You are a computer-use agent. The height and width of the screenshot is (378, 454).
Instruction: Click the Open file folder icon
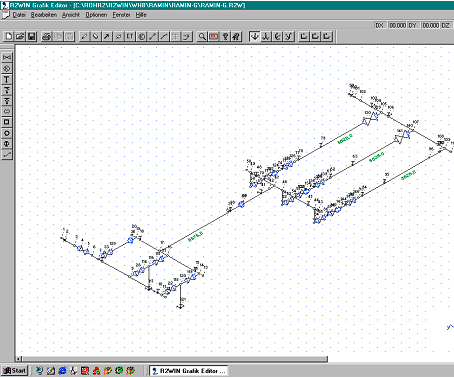(20, 36)
